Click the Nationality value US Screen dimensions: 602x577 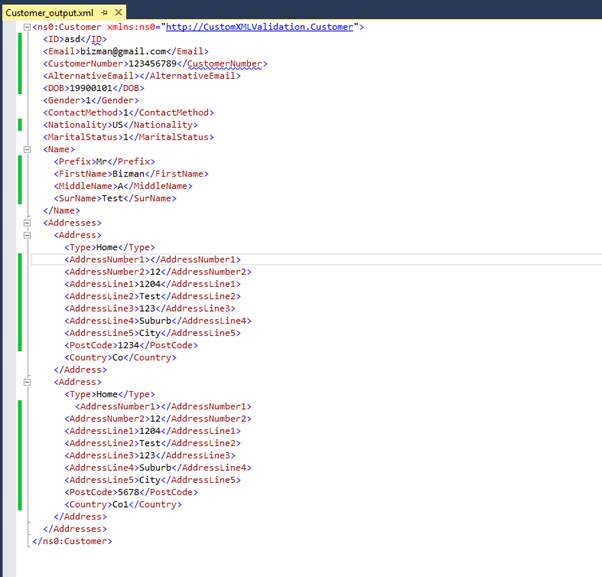(118, 125)
